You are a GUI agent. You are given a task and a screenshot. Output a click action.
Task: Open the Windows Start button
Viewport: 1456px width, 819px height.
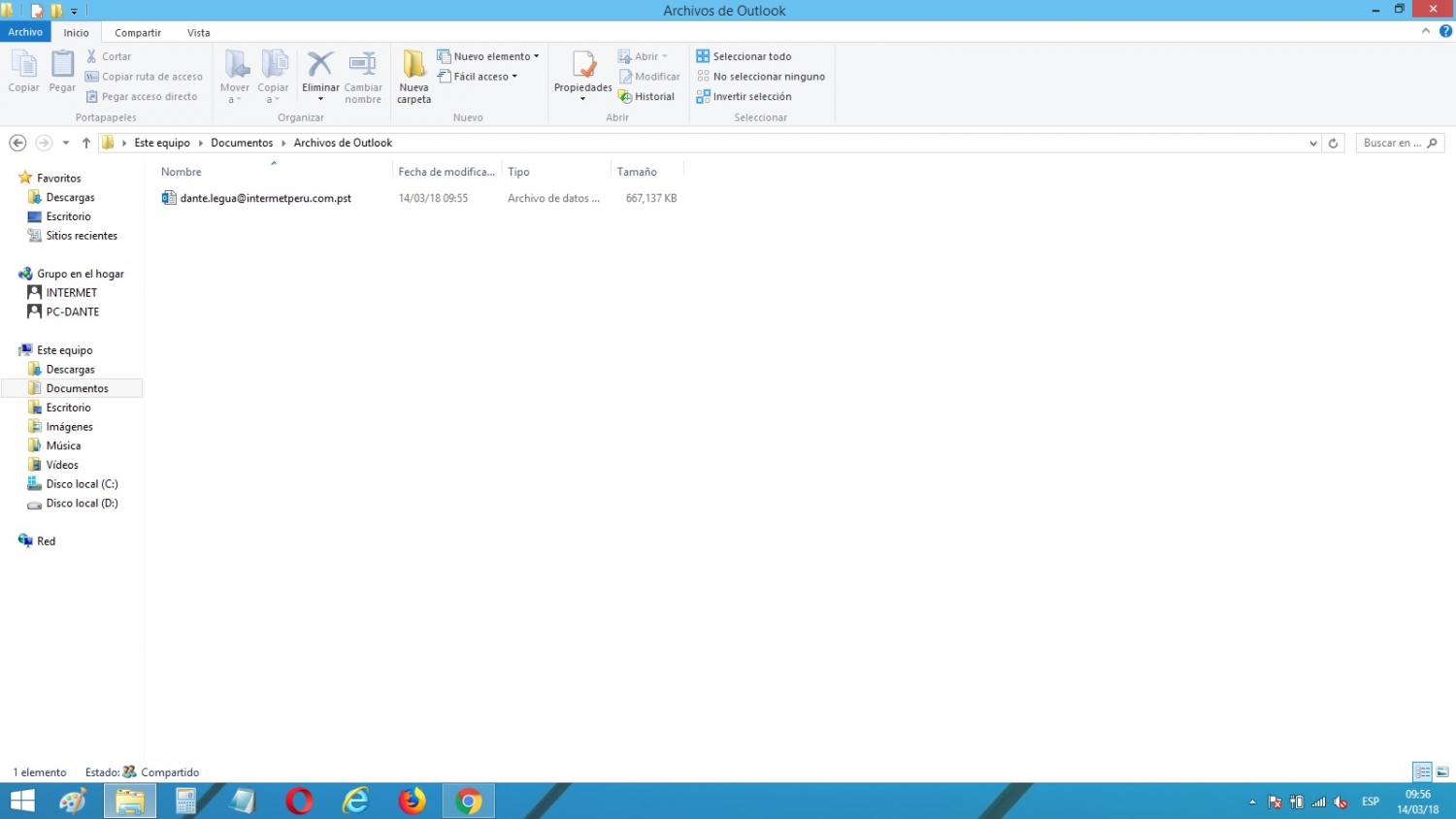tap(22, 802)
